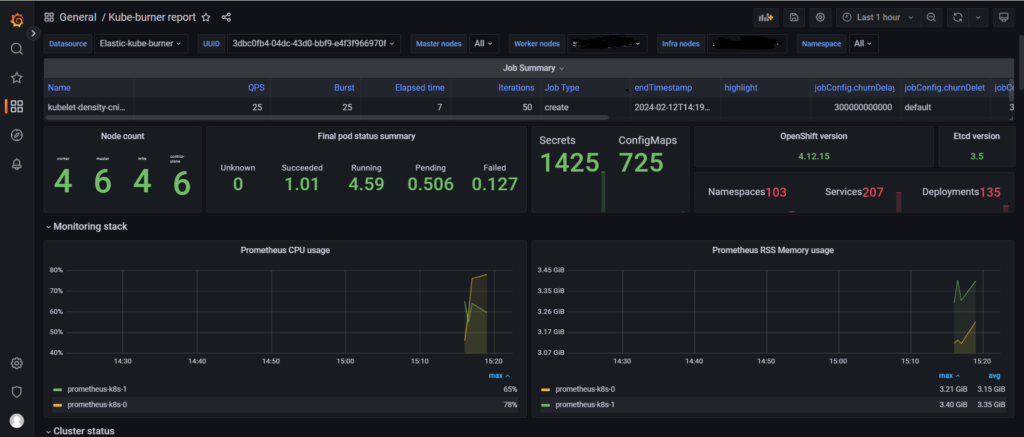Sort table by Iterations column
Image resolution: width=1024 pixels, height=437 pixels.
tap(514, 88)
